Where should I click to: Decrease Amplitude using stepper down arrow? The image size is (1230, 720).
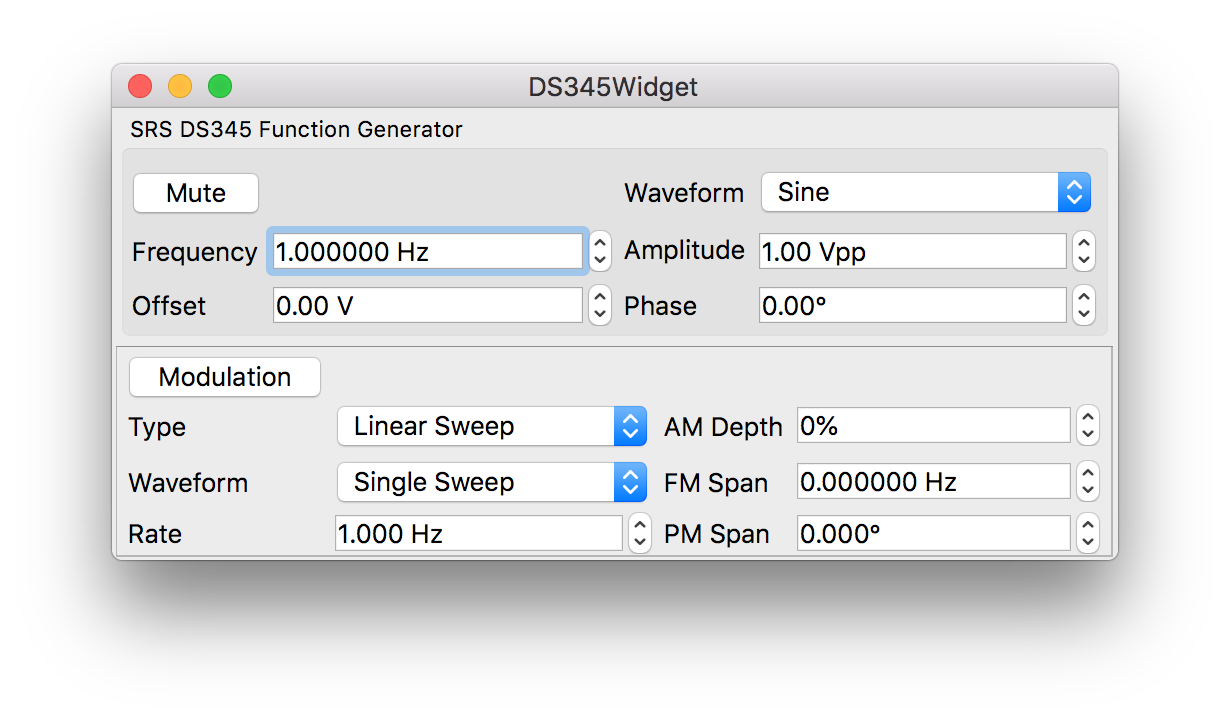click(x=1084, y=261)
